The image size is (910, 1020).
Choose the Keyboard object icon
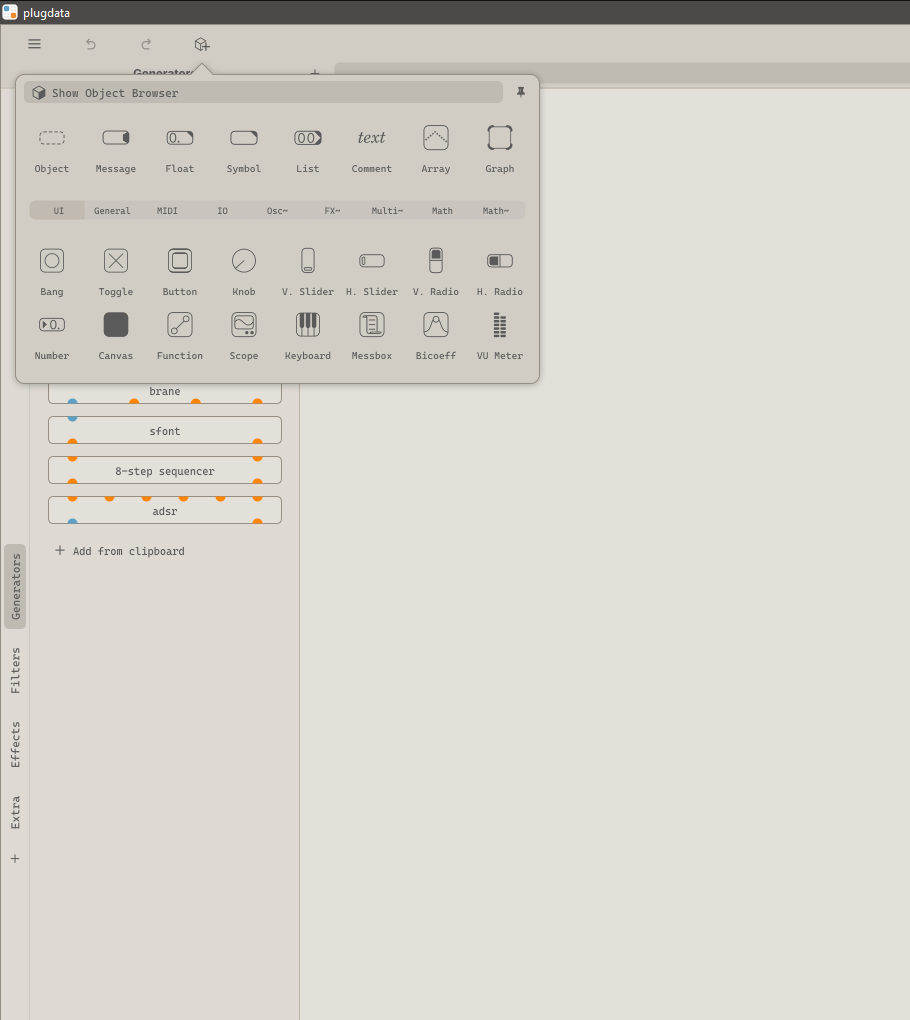click(x=308, y=326)
